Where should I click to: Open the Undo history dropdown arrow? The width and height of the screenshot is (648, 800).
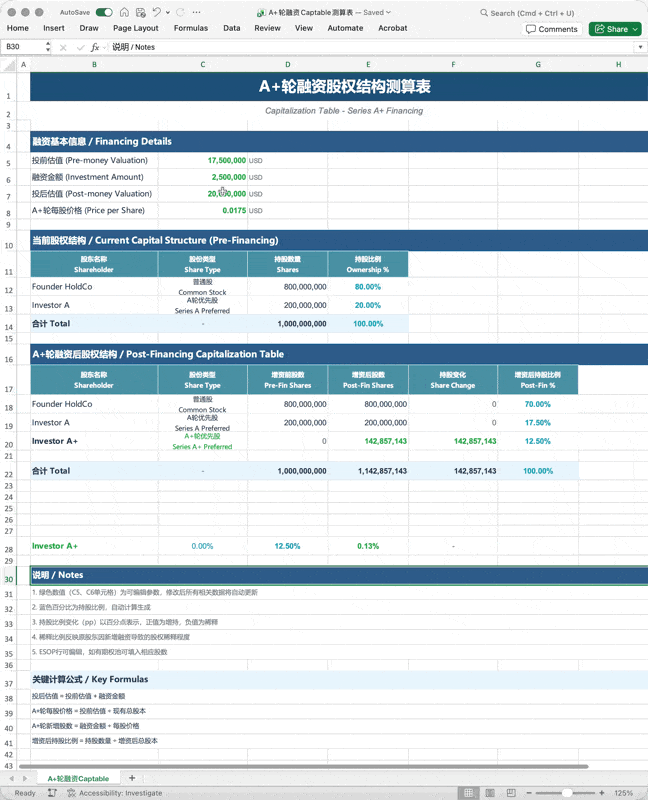point(168,12)
